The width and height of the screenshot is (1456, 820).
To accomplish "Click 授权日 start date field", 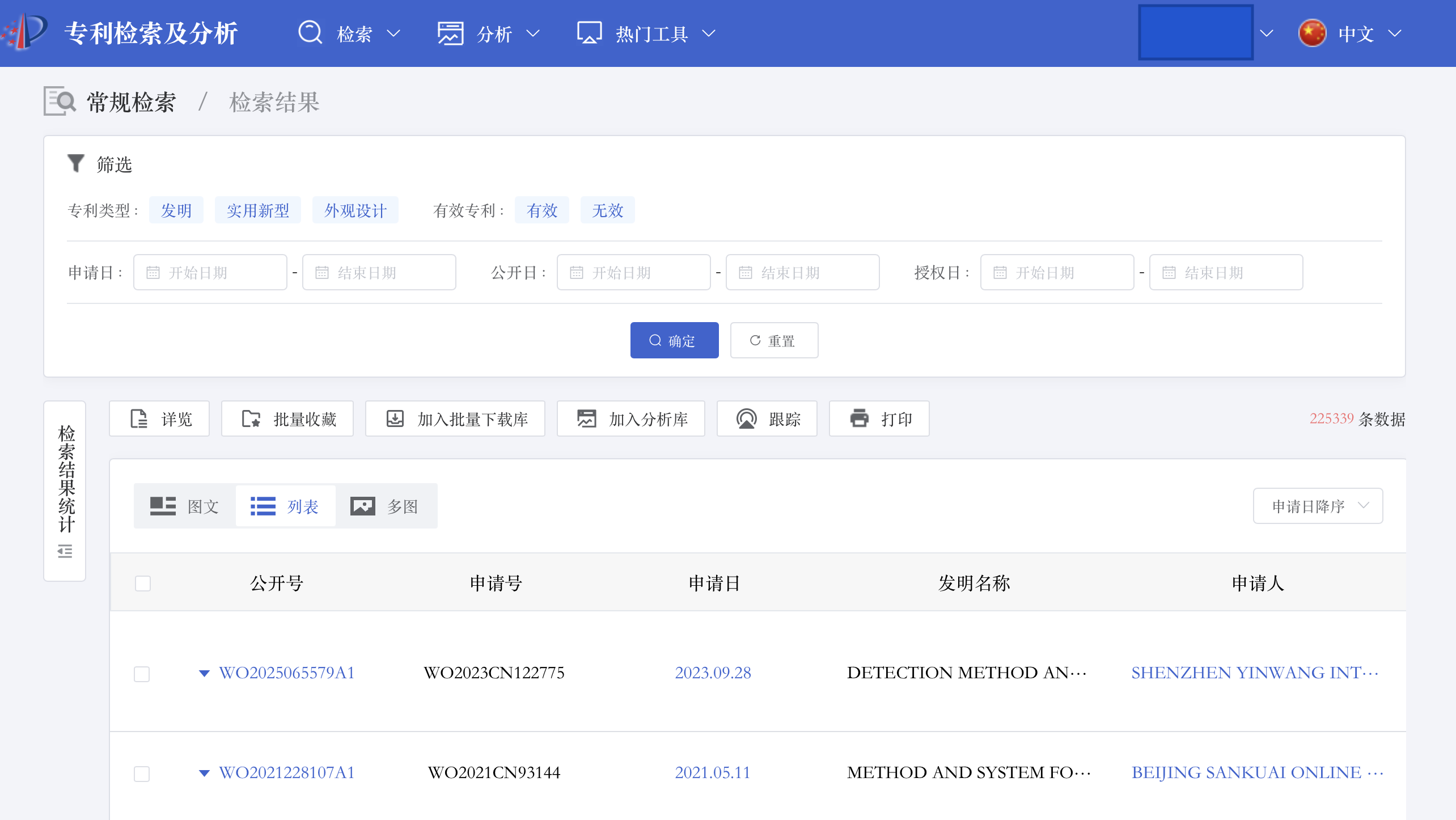I will 1057,272.
